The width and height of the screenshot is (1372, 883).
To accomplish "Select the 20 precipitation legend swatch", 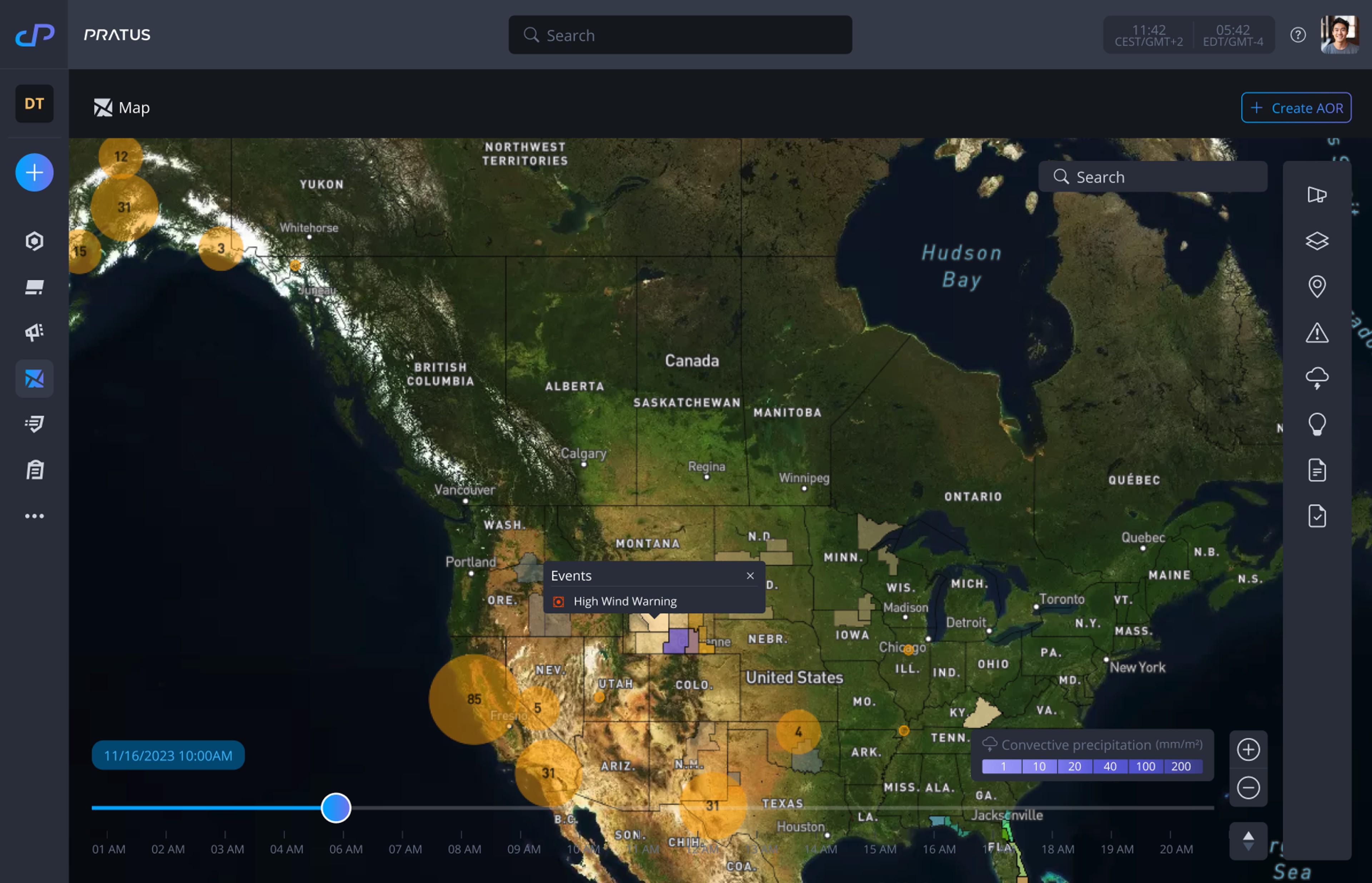I will [x=1074, y=766].
